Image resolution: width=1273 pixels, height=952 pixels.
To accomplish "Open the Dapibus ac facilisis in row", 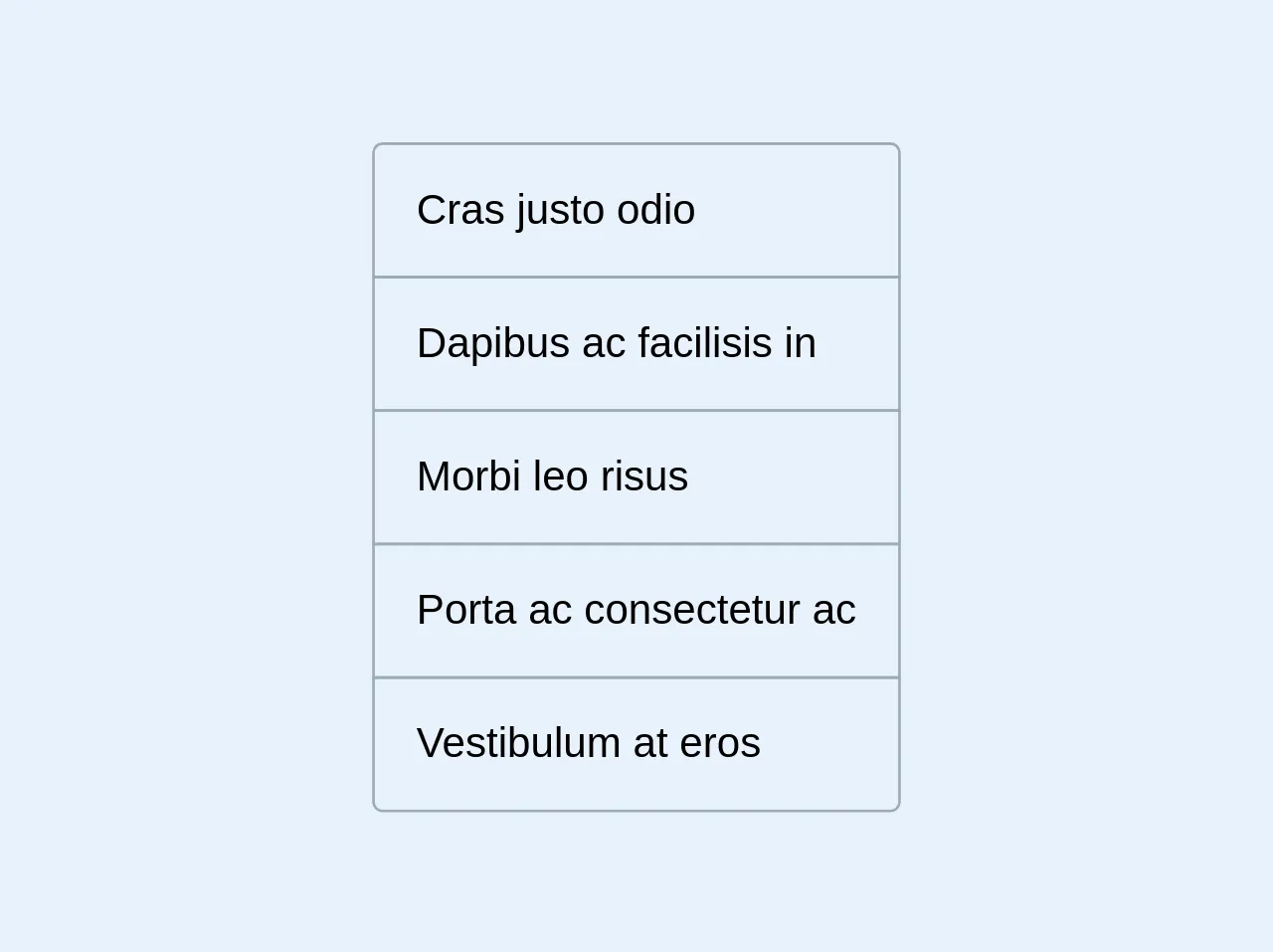I will coord(636,344).
